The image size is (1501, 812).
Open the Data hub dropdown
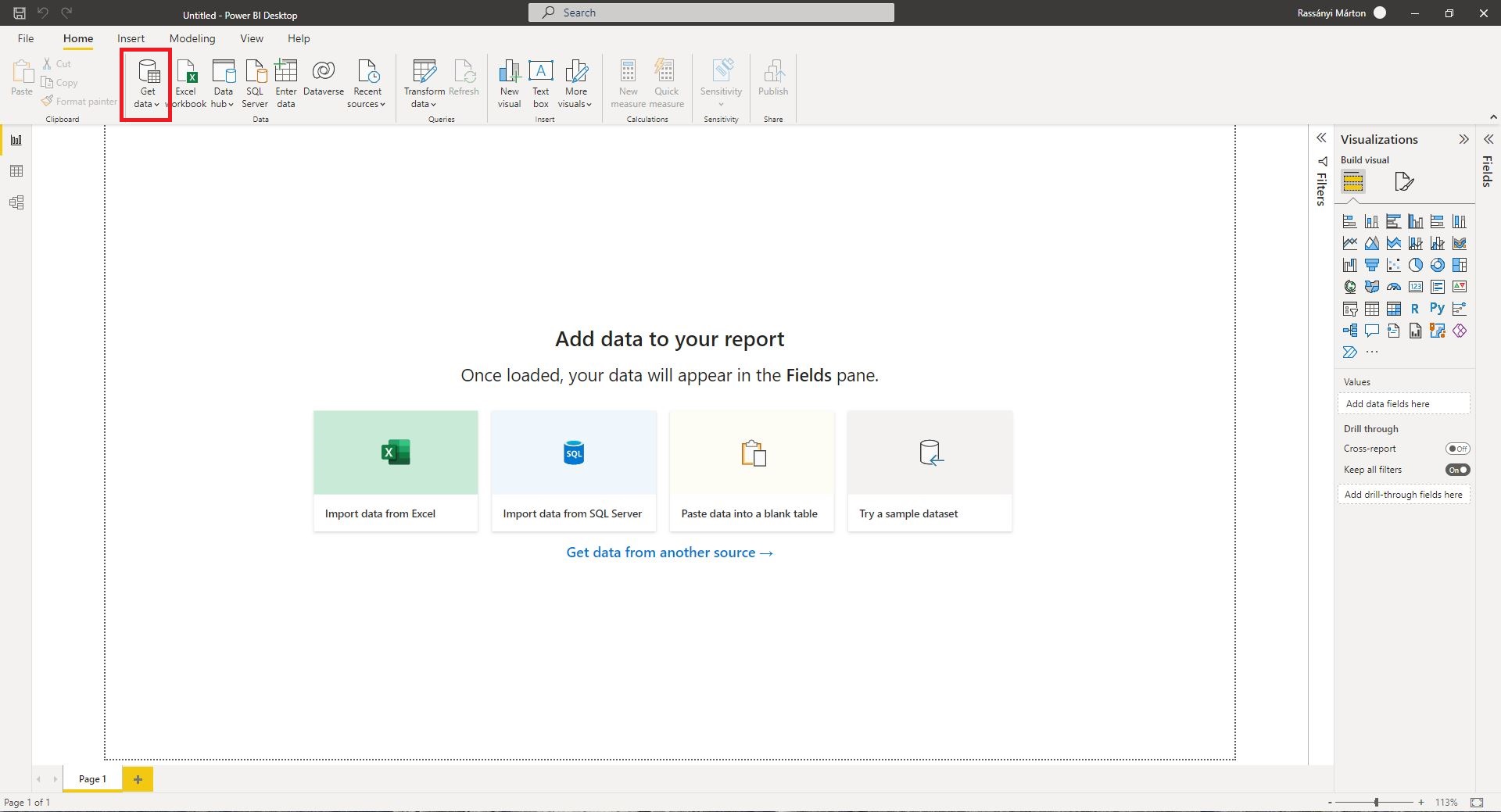223,83
